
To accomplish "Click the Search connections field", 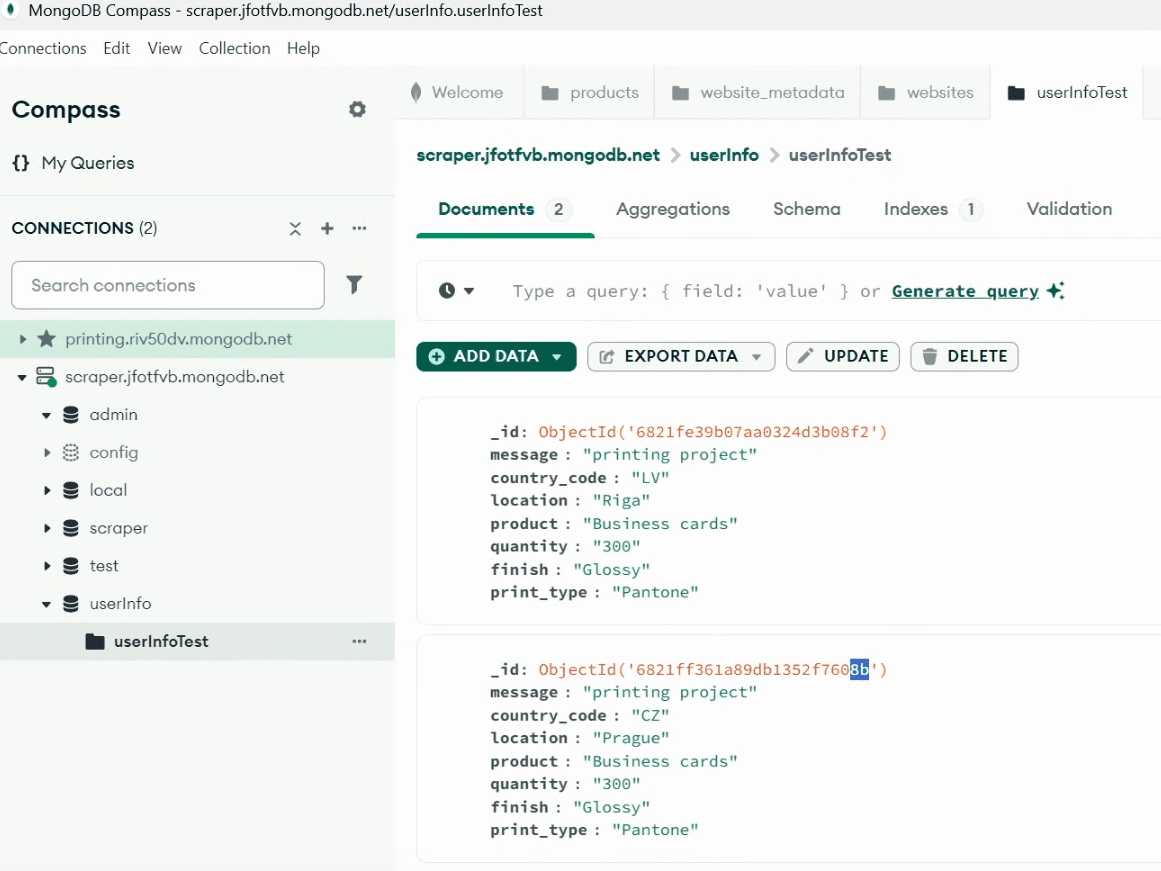I will pos(167,285).
